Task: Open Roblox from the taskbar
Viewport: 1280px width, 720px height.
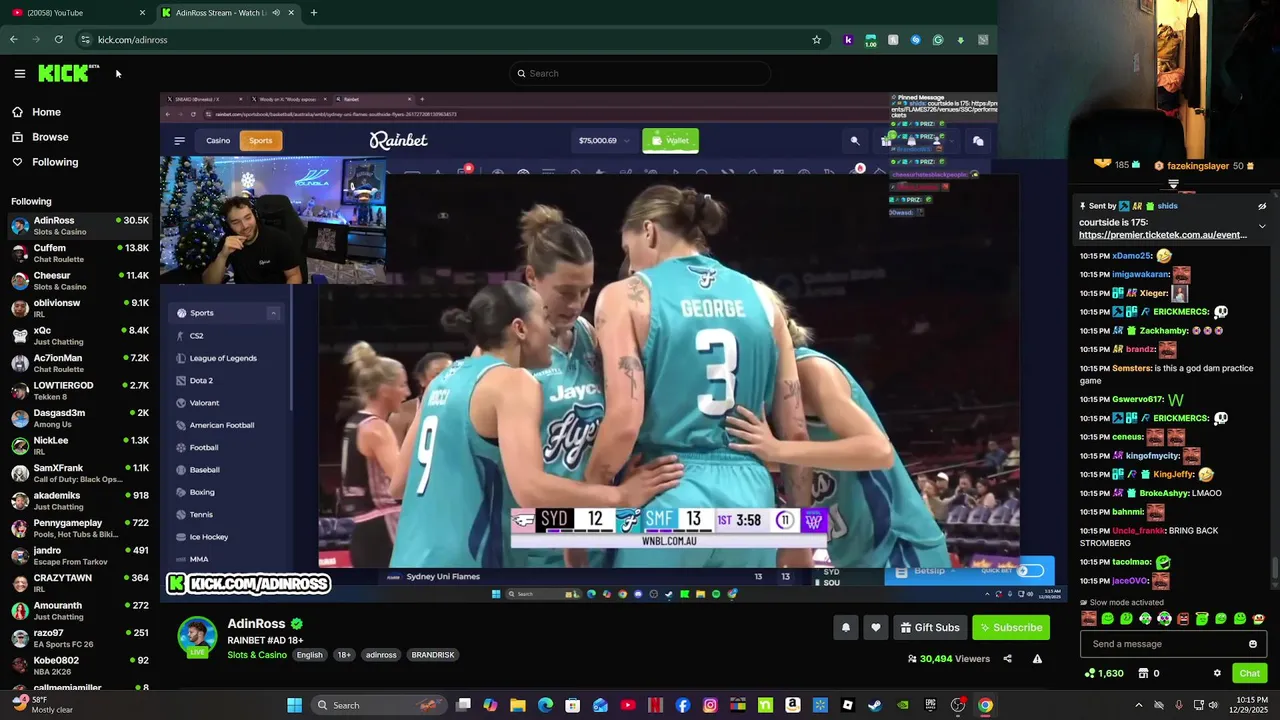Action: [x=848, y=705]
